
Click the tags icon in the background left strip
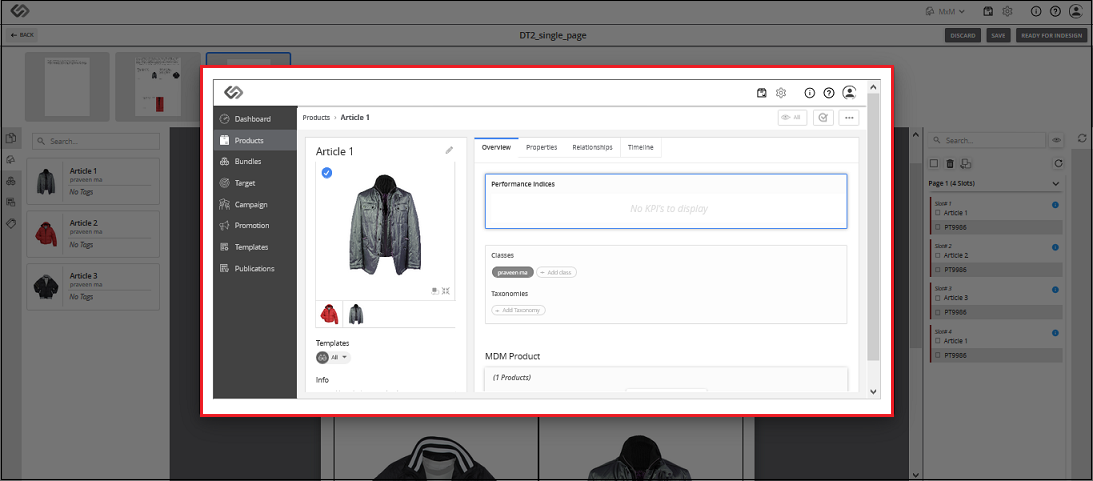click(x=10, y=223)
